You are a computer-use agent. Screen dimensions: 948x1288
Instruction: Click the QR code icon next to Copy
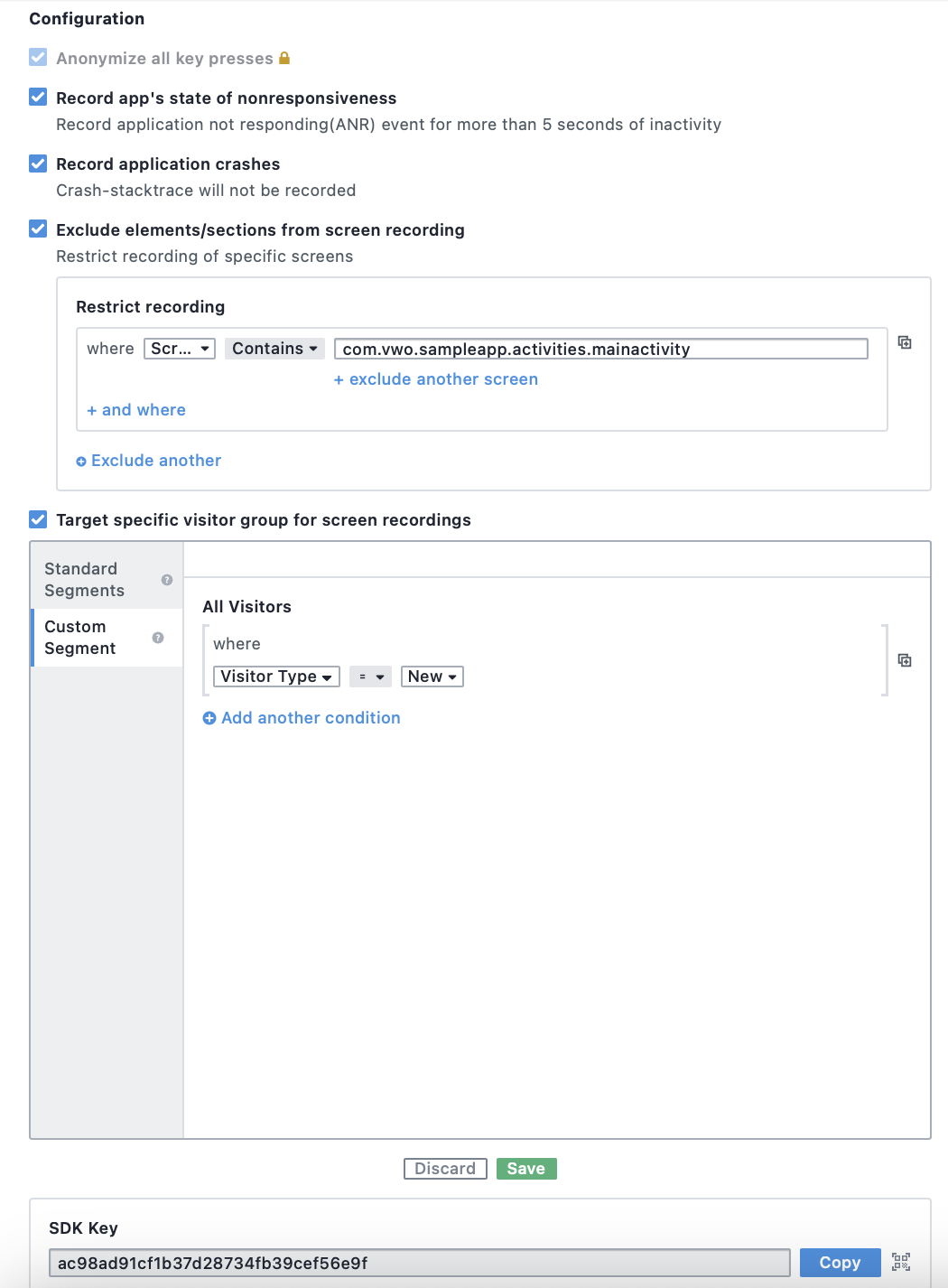tap(901, 1262)
